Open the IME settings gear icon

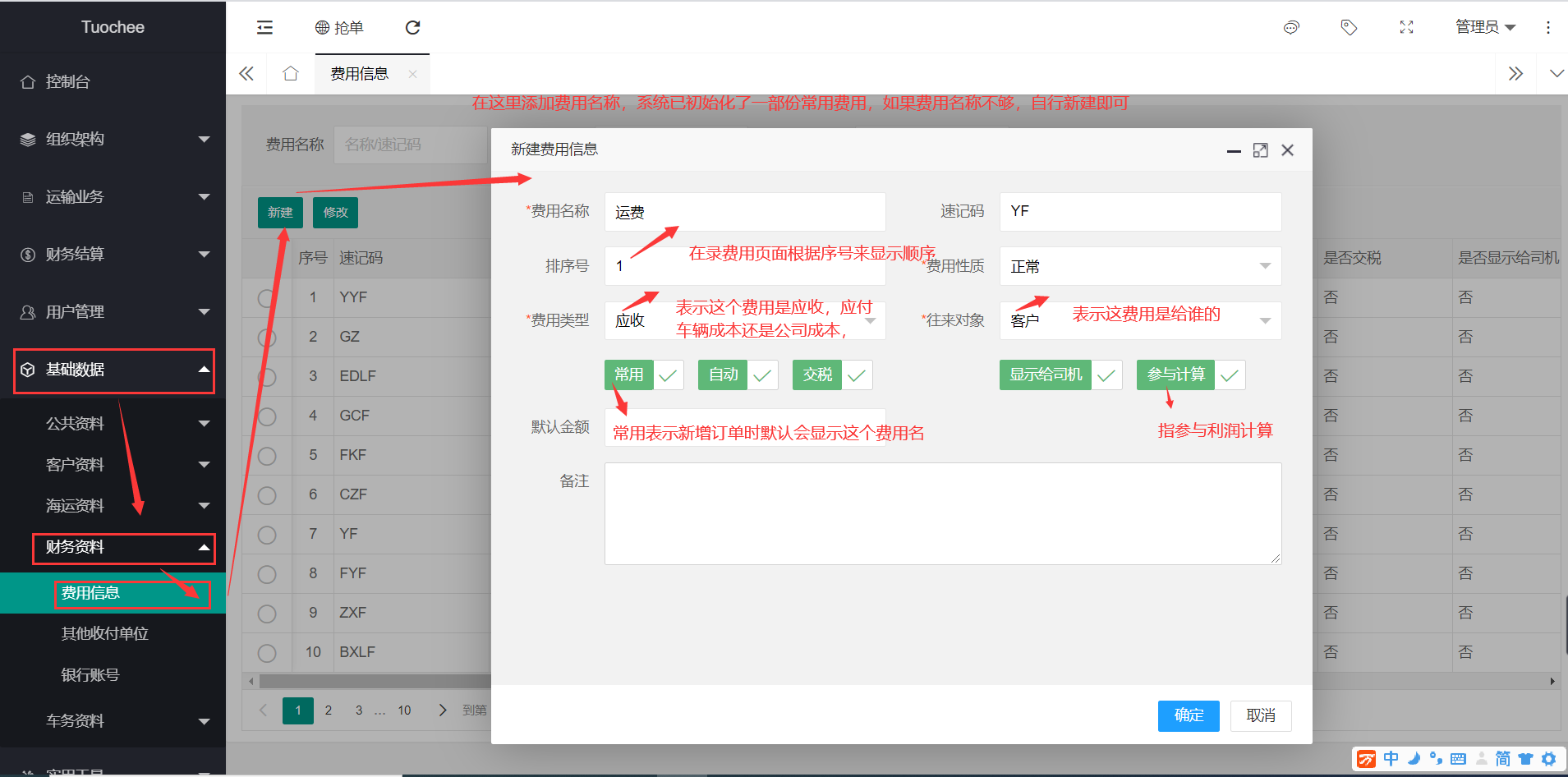pos(1548,759)
